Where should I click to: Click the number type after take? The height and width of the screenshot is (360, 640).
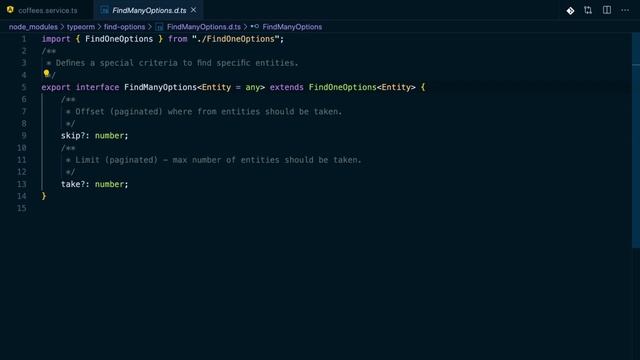pyautogui.click(x=109, y=184)
